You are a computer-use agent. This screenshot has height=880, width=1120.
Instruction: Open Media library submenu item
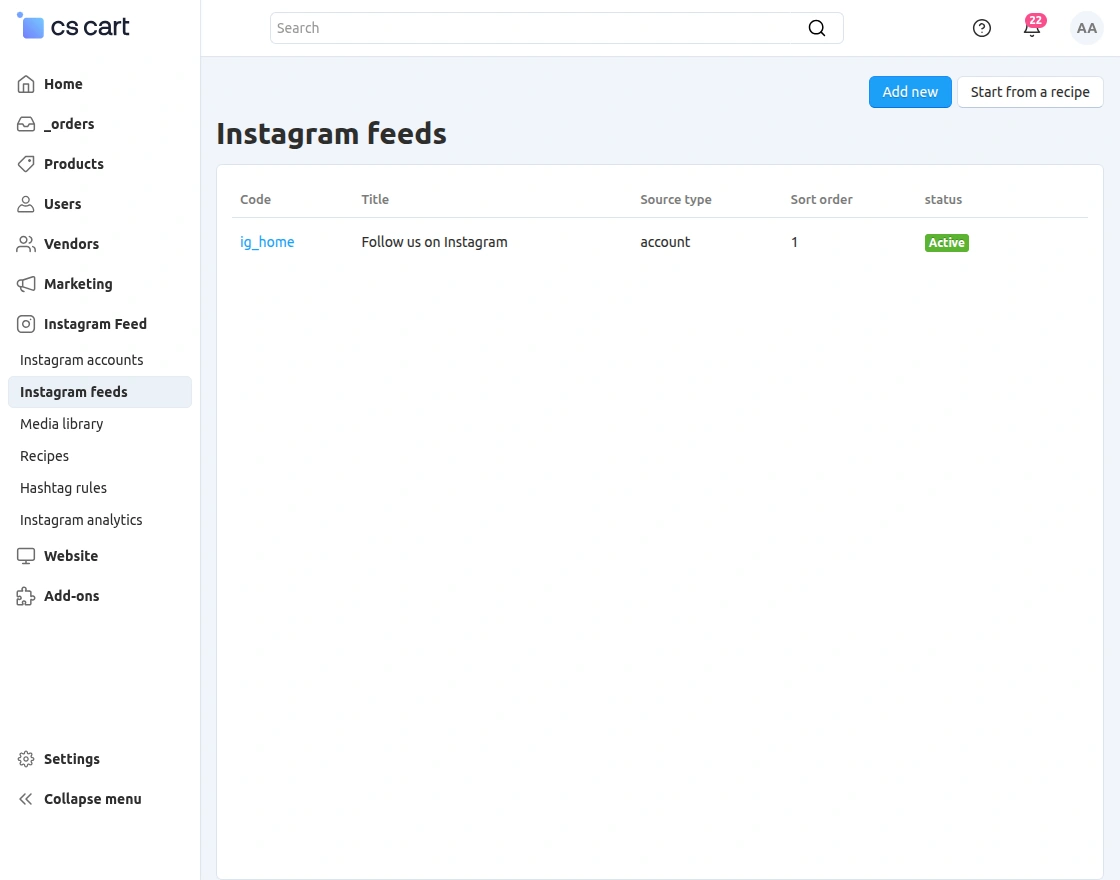point(61,424)
